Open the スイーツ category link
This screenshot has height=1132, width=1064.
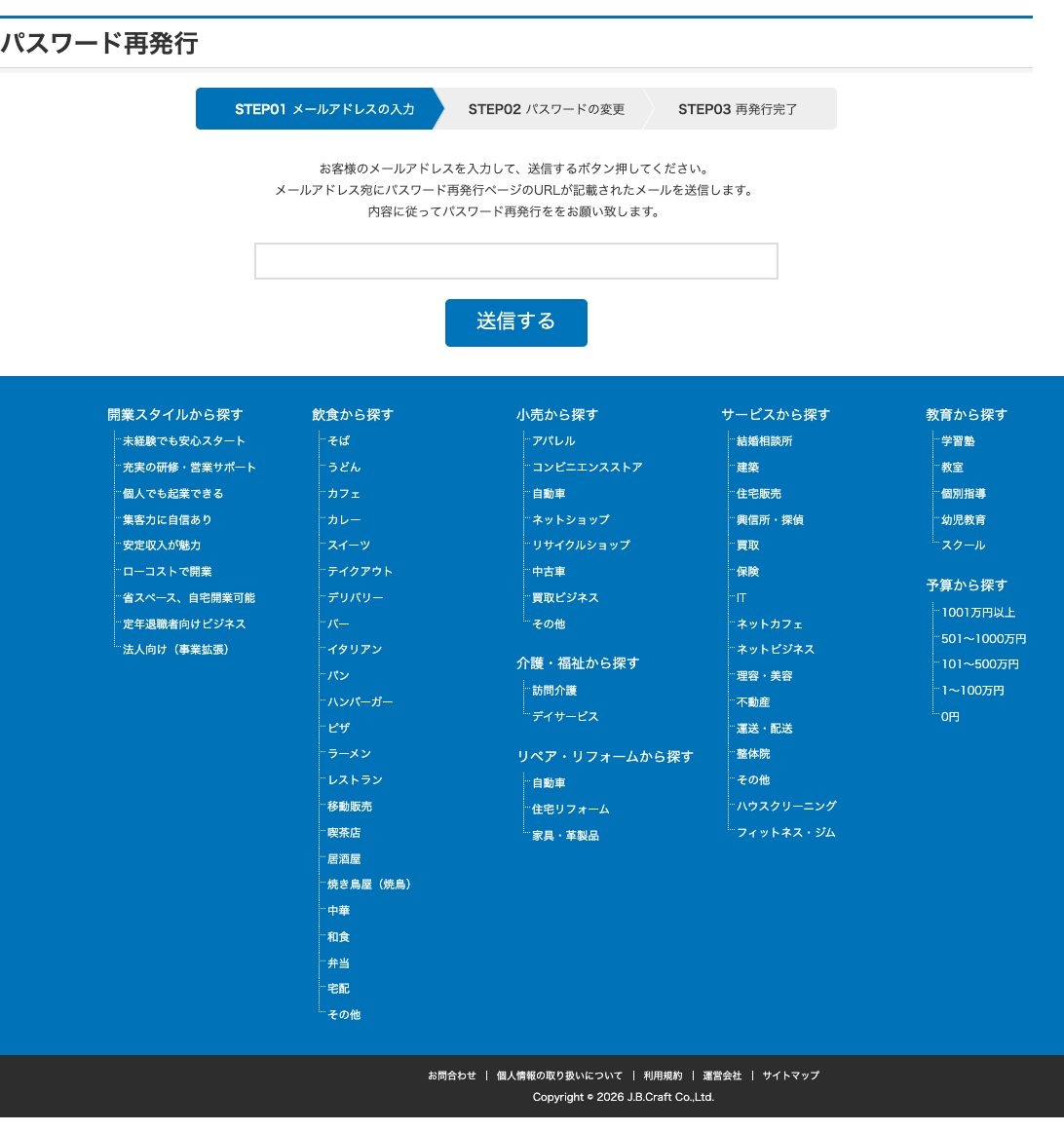pos(350,546)
